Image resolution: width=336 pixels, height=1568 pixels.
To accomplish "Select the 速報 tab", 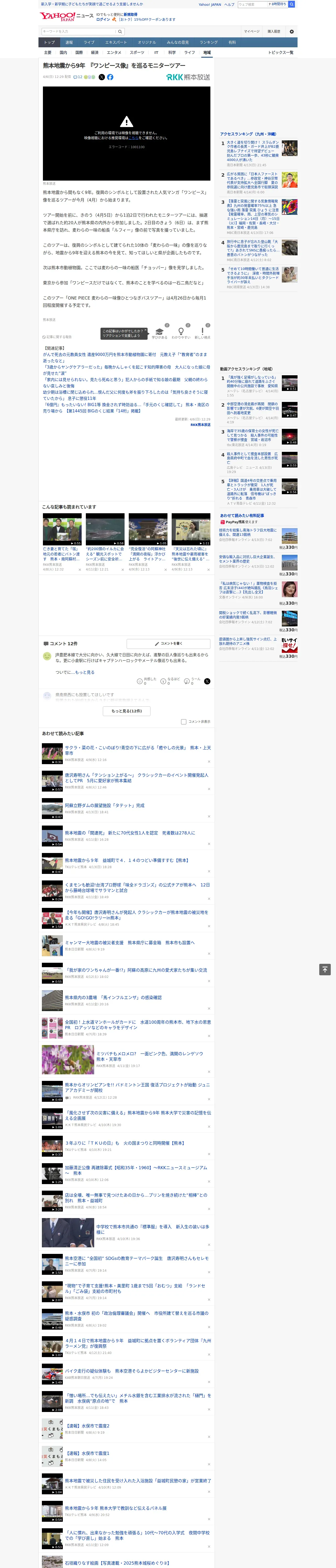I will tap(69, 43).
